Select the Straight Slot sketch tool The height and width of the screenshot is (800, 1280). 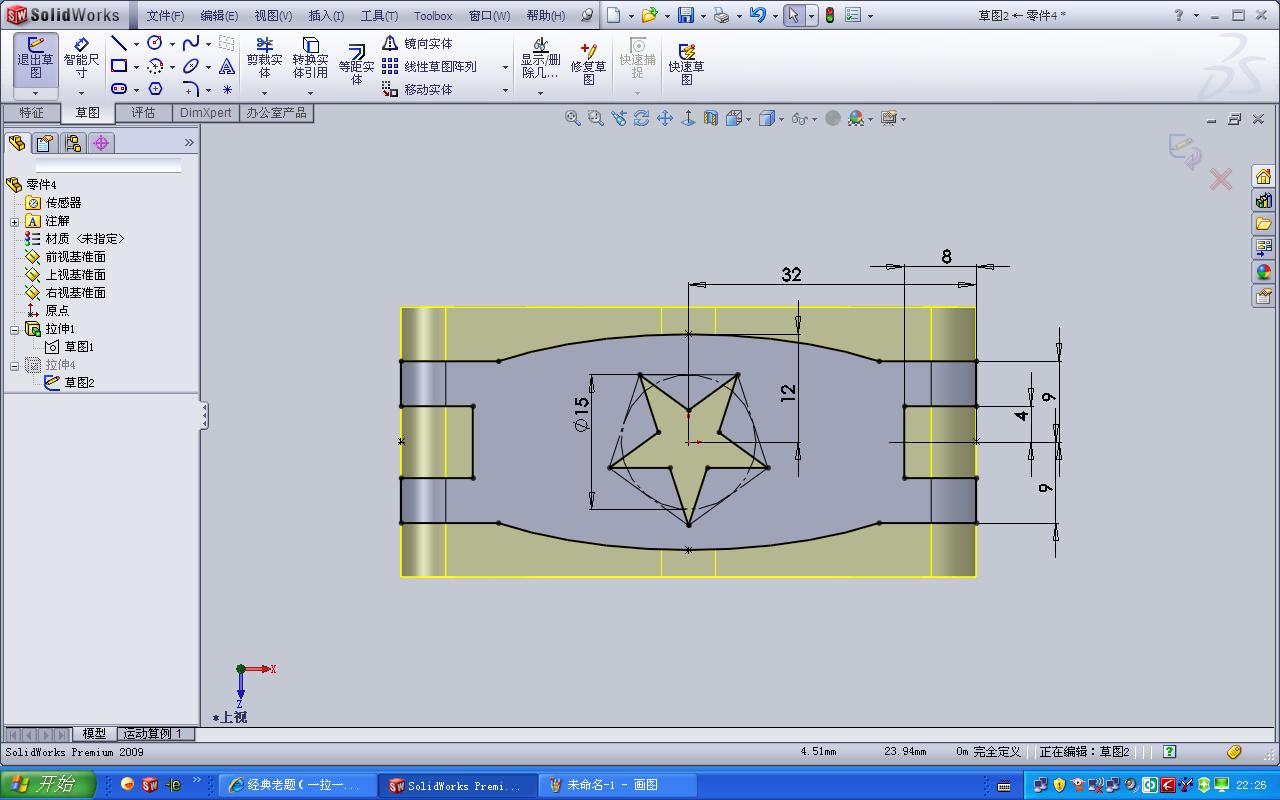coord(119,89)
